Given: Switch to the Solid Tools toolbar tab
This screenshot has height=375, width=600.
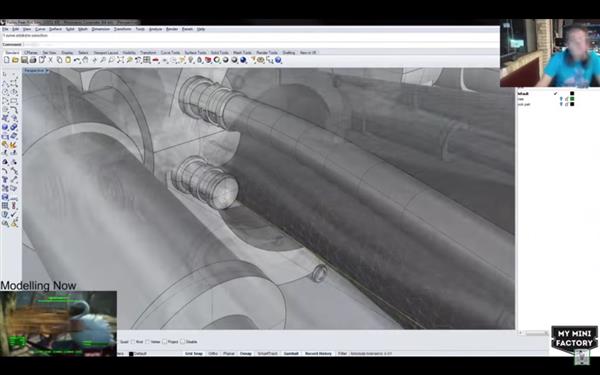Looking at the screenshot, I should click(x=220, y=52).
